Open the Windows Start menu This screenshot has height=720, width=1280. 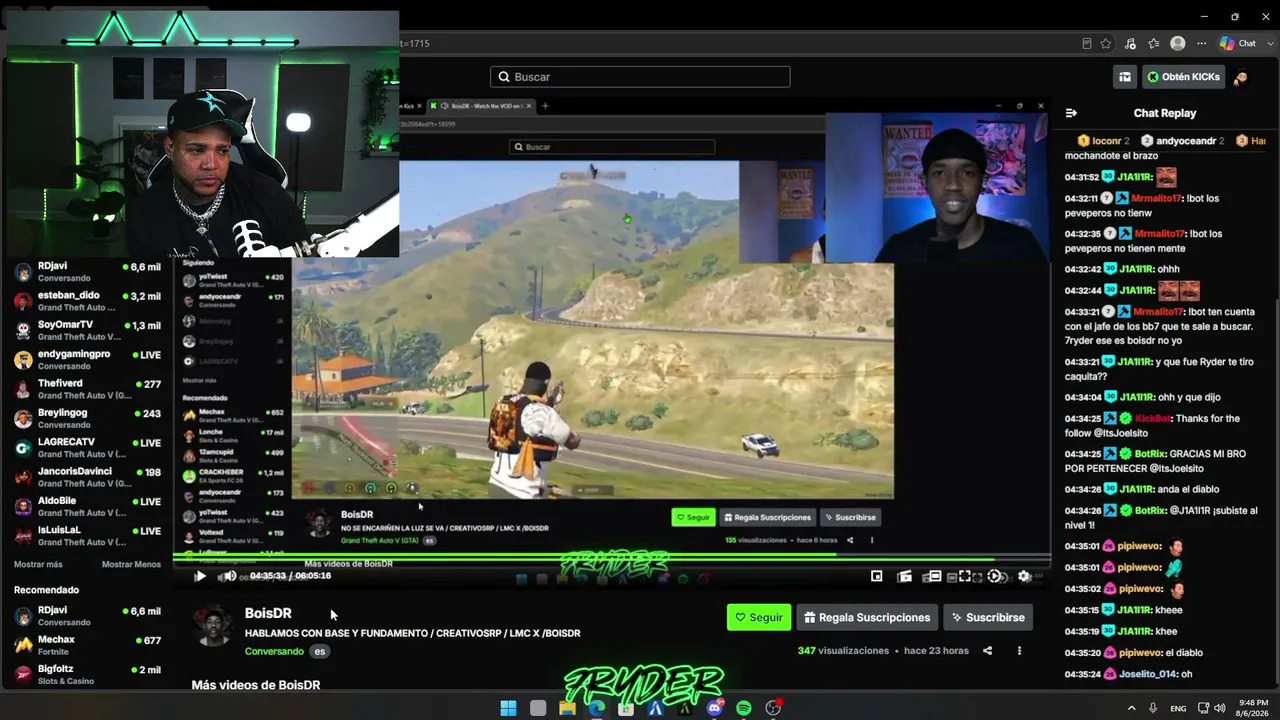point(508,708)
